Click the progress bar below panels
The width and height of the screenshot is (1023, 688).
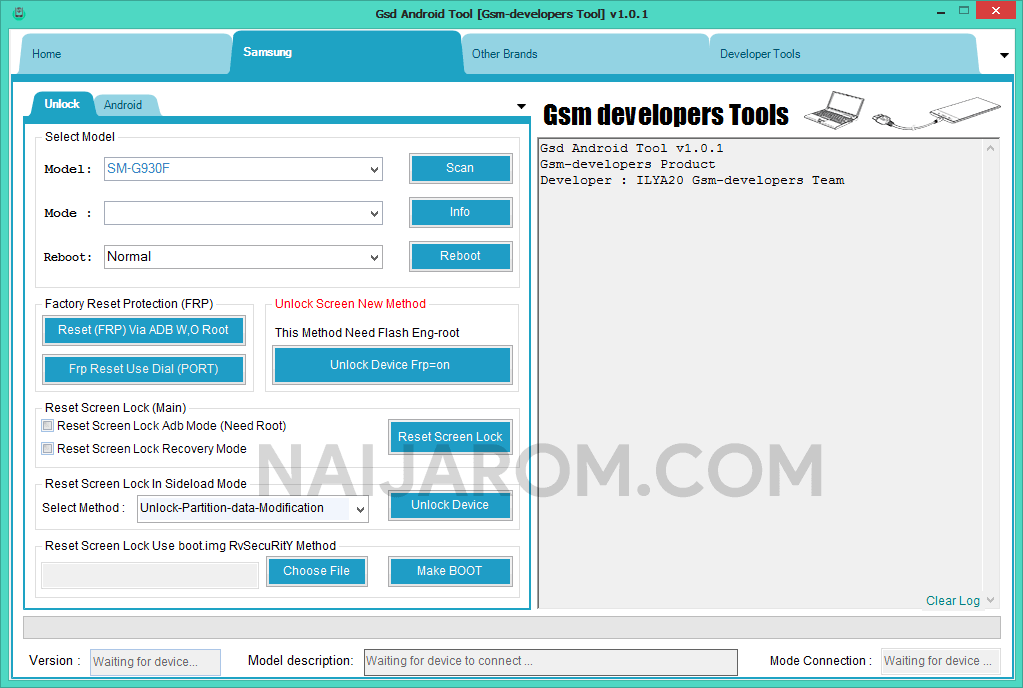tap(512, 627)
